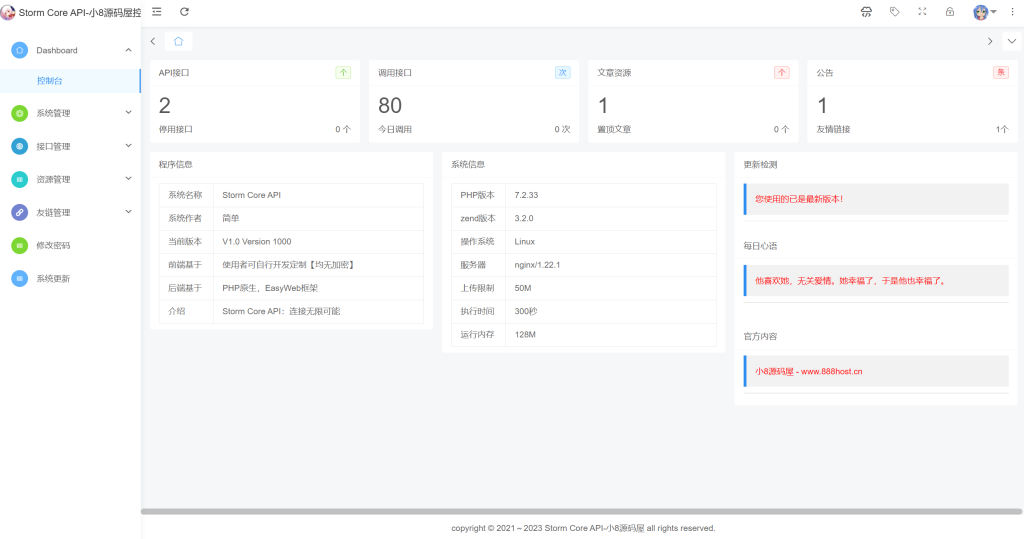Click the 执行时间 300秒 value
Image resolution: width=1024 pixels, height=539 pixels.
pos(526,312)
